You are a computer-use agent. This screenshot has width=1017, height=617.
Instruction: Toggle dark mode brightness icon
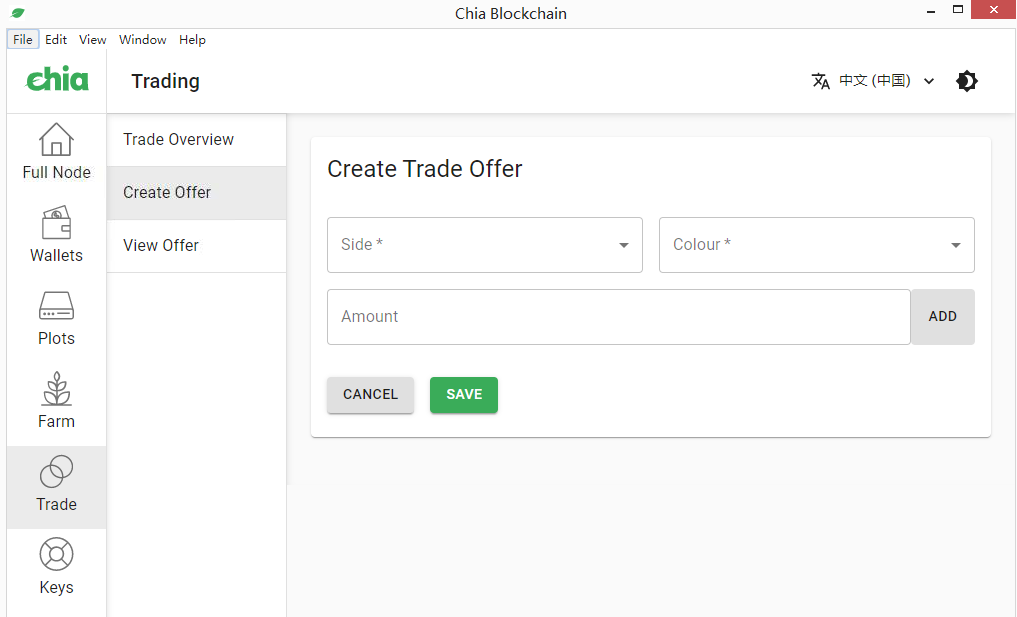coord(967,81)
